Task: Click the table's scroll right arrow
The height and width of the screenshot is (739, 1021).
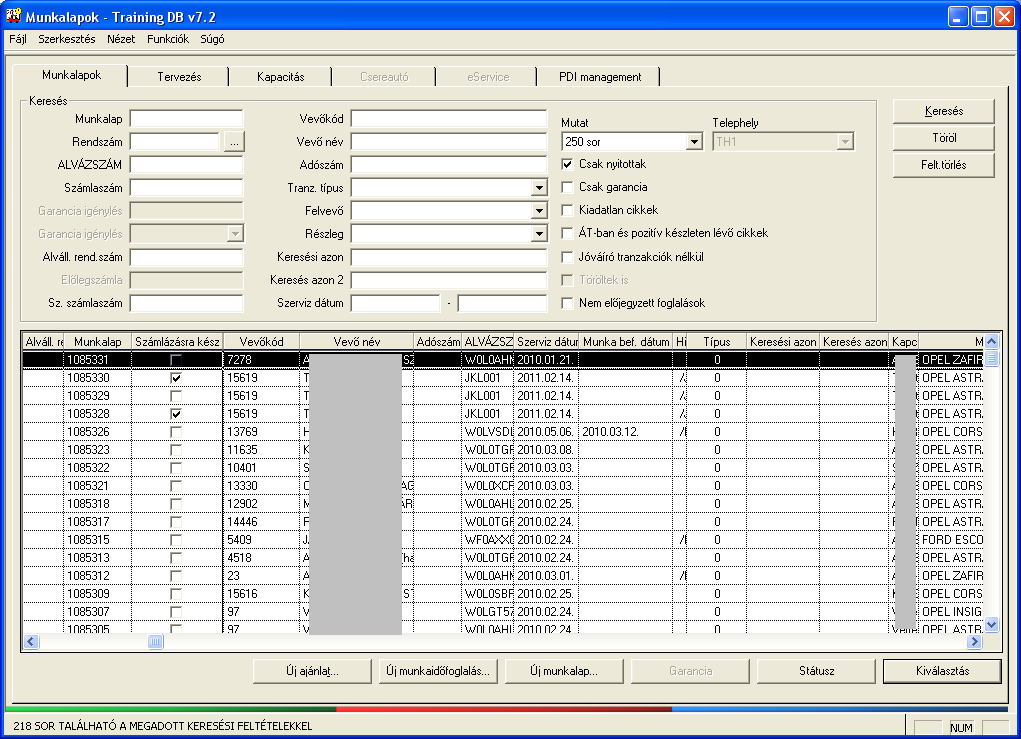Action: (974, 642)
